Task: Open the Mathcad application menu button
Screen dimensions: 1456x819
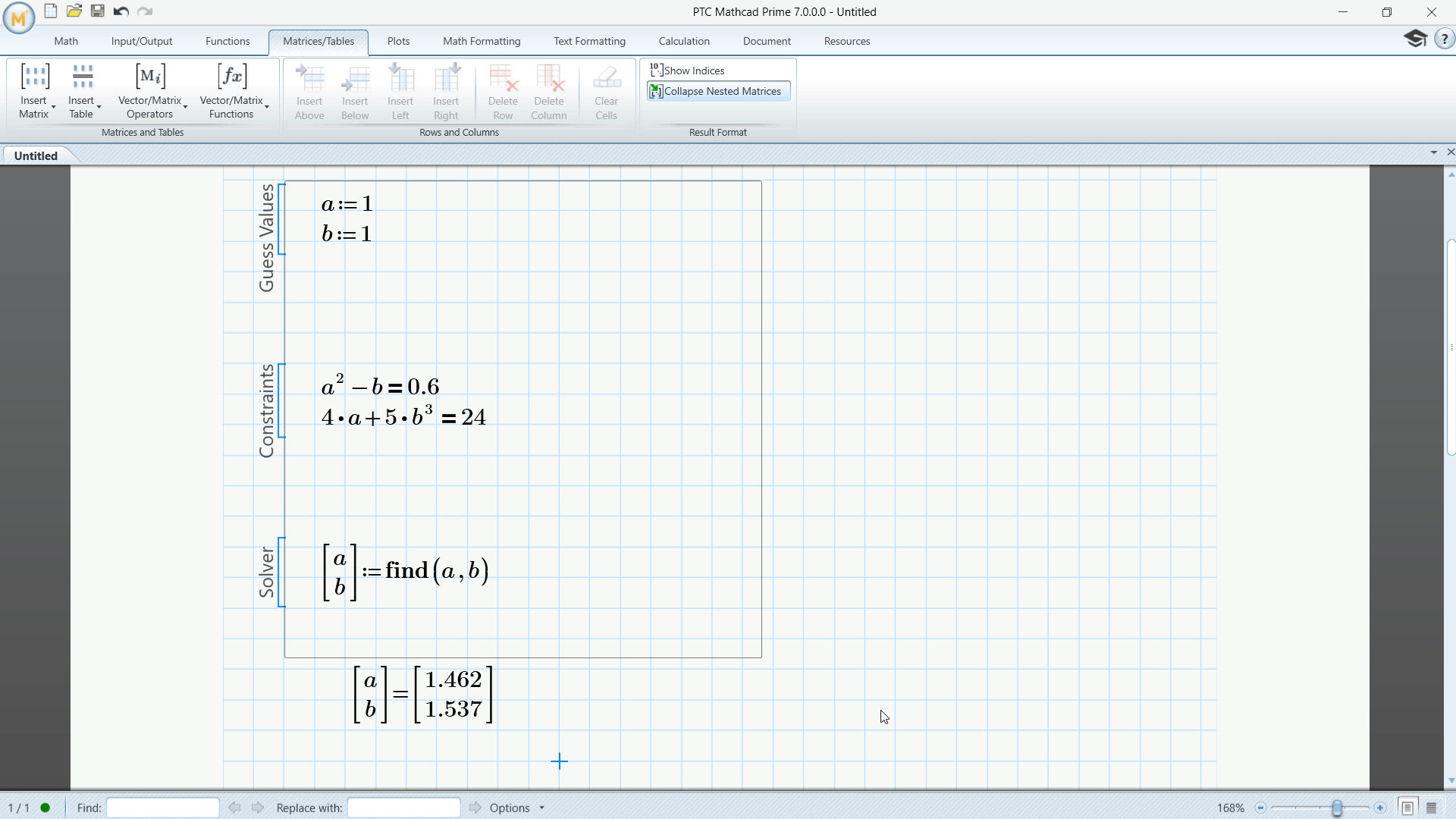Action: [x=18, y=18]
